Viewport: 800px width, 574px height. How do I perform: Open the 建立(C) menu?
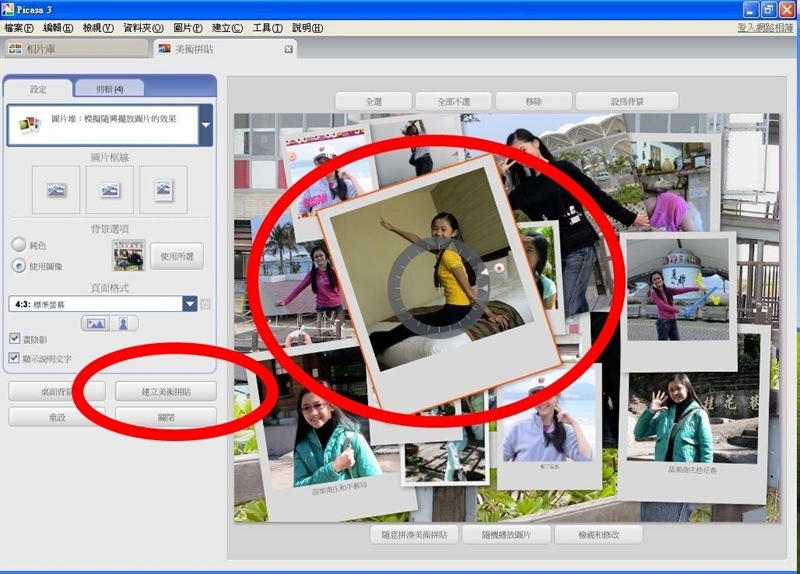click(x=227, y=28)
